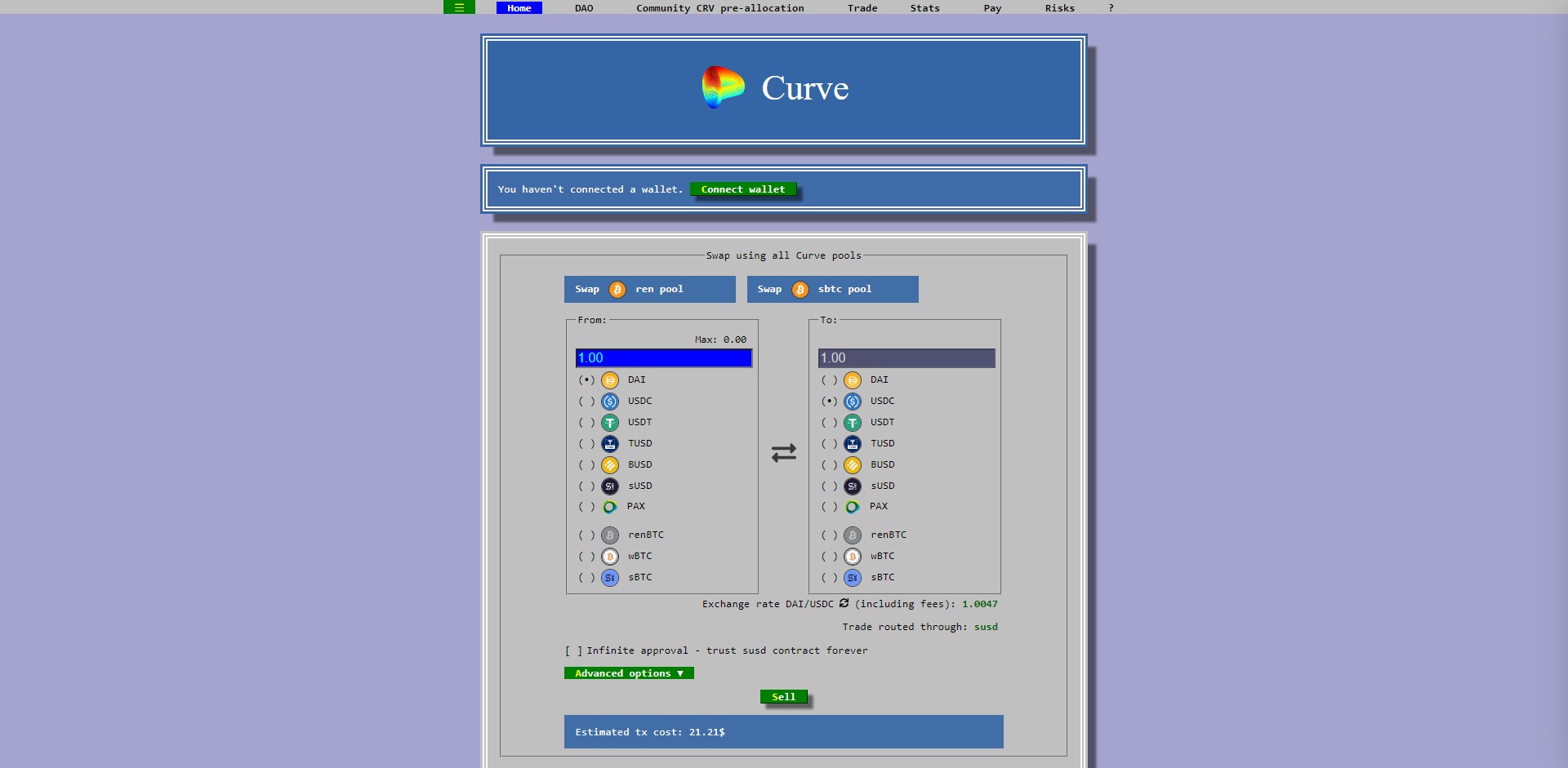Open the DAO menu item

pos(584,8)
